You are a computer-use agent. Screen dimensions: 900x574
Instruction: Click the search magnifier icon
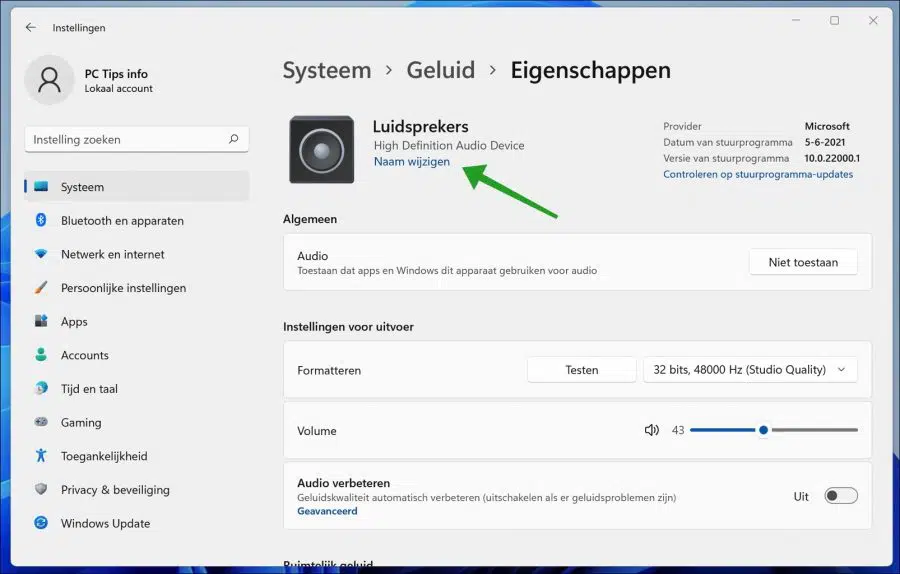[234, 139]
